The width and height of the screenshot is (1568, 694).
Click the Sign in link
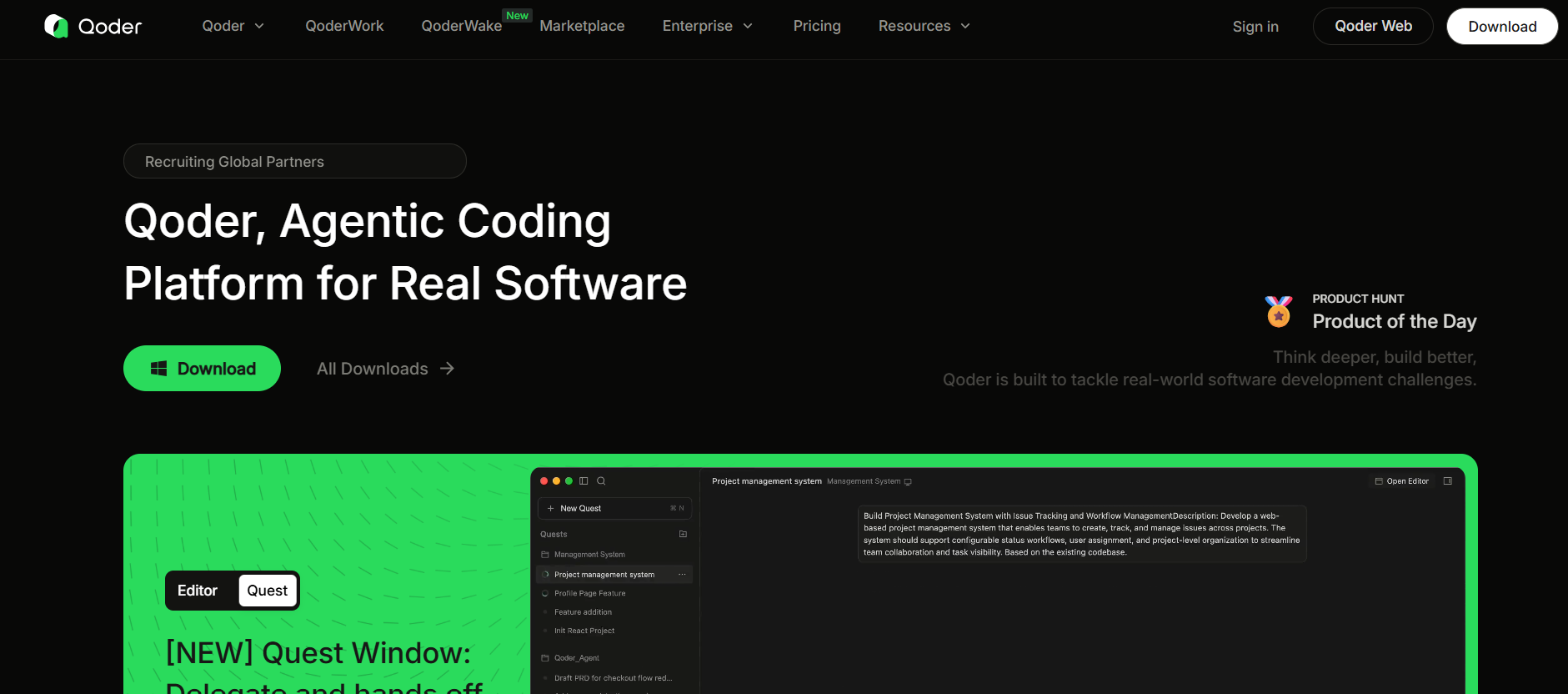click(1255, 27)
